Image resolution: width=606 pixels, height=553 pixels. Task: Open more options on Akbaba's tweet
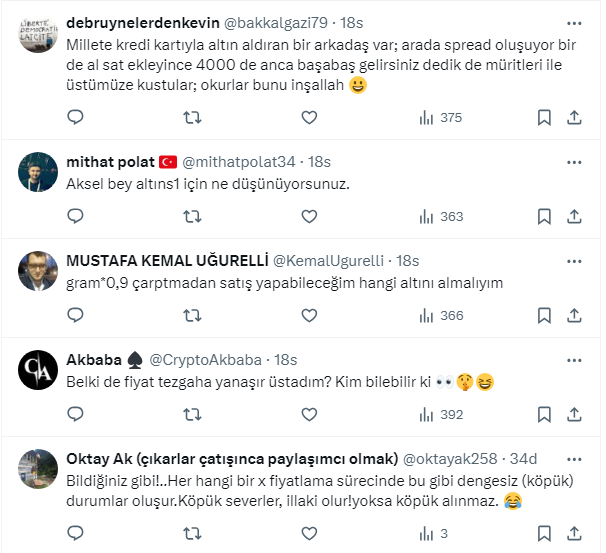click(574, 358)
